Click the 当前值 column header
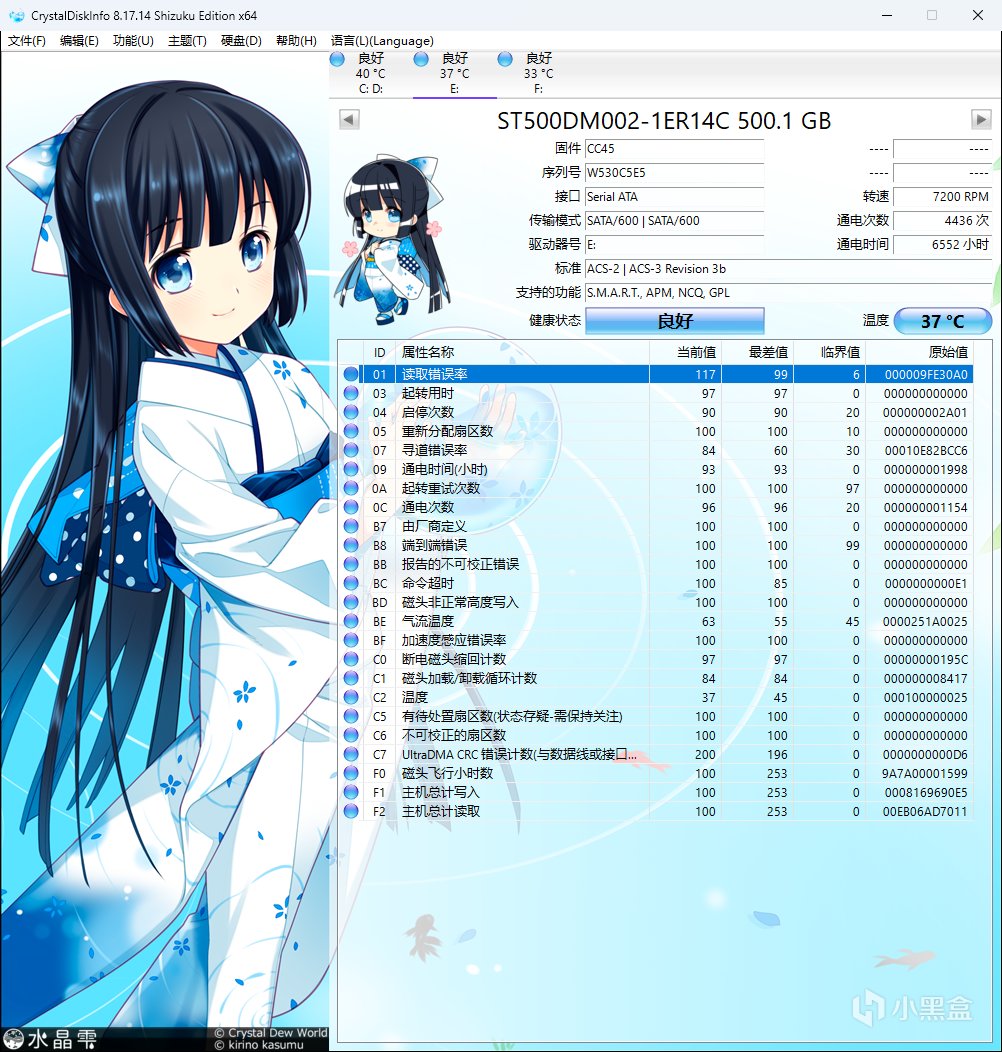This screenshot has height=1052, width=1002. coord(685,352)
